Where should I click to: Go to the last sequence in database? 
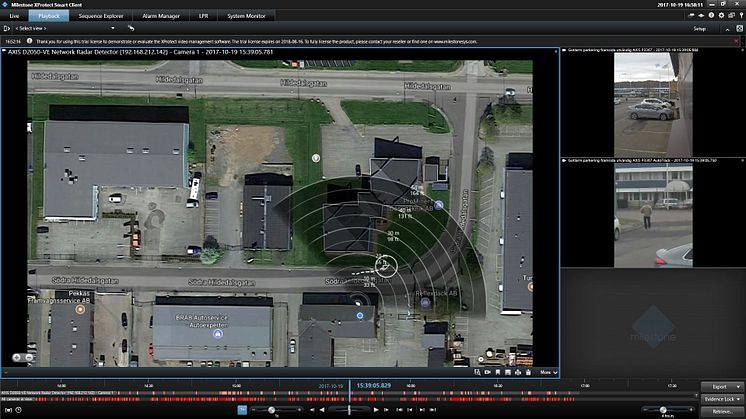pyautogui.click(x=432, y=409)
